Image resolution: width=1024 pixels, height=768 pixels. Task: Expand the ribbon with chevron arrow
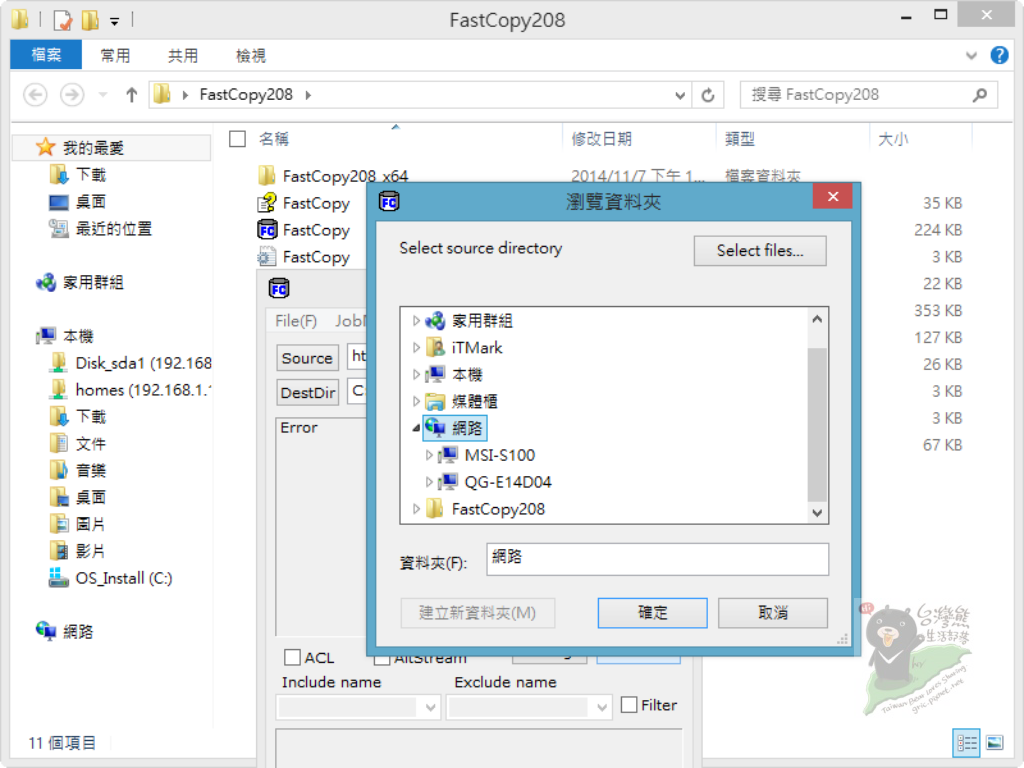[x=971, y=56]
